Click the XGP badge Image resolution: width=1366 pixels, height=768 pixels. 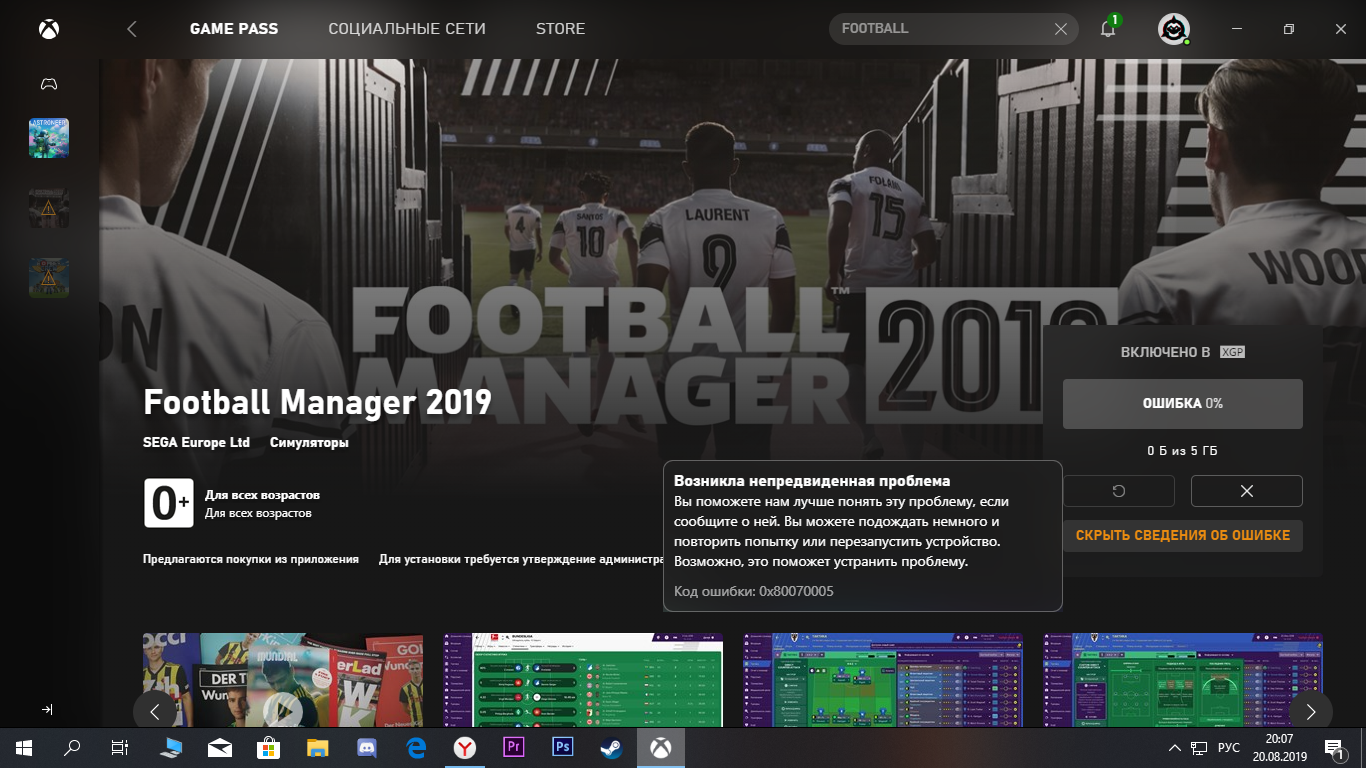[1232, 352]
